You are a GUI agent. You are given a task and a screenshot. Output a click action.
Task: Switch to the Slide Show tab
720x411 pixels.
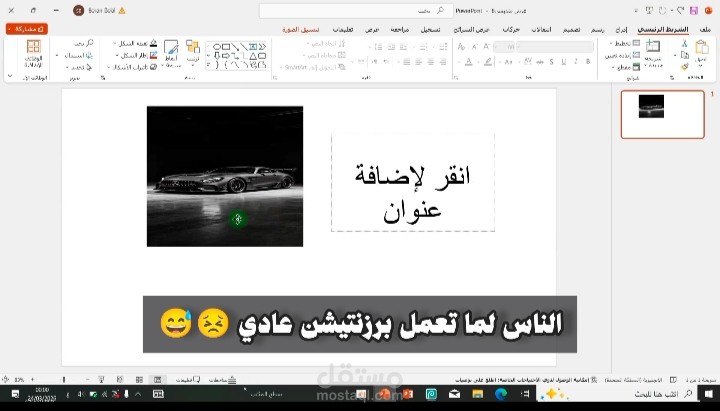pos(472,29)
